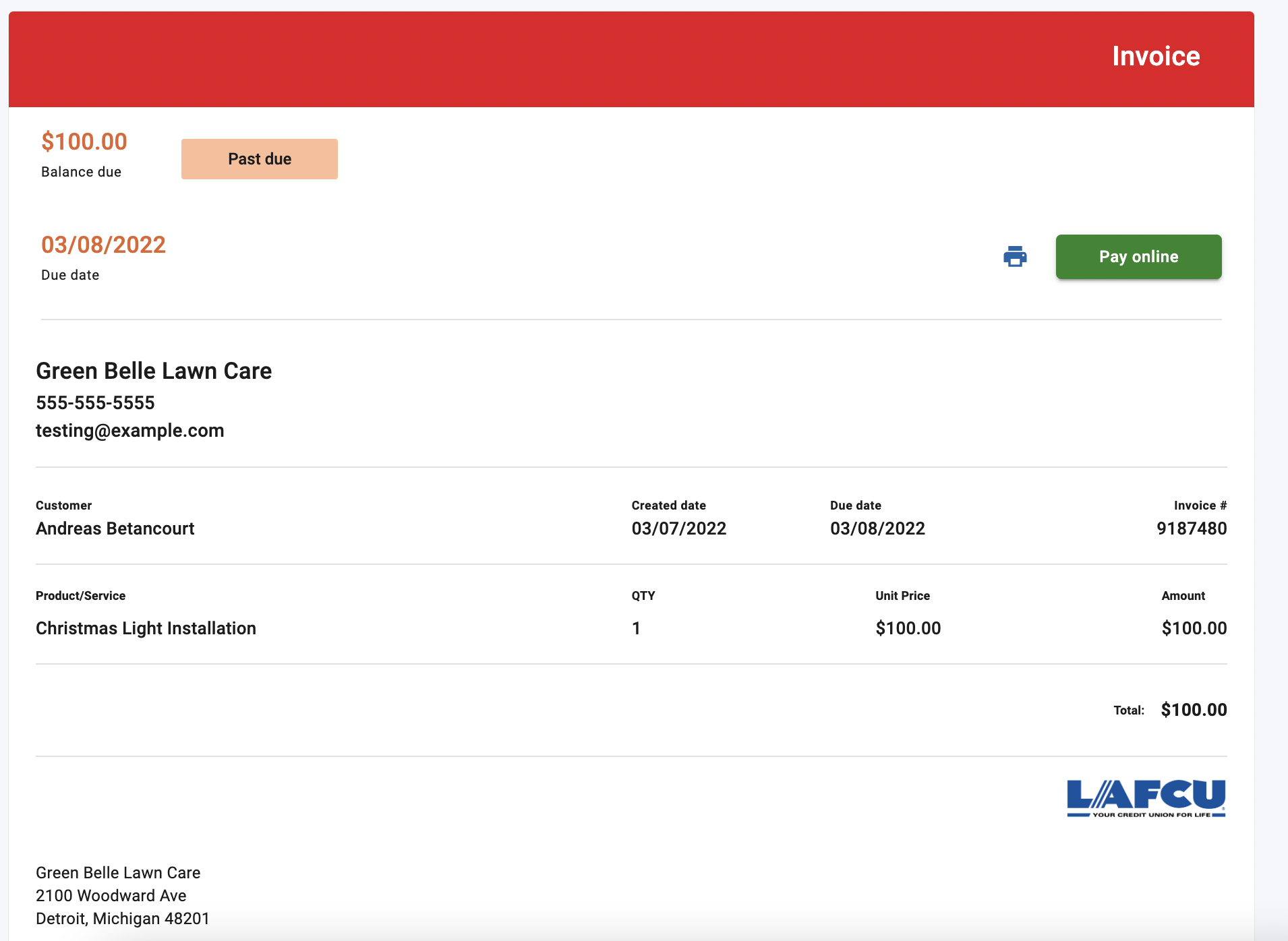Click the Invoice # label

click(x=1200, y=506)
